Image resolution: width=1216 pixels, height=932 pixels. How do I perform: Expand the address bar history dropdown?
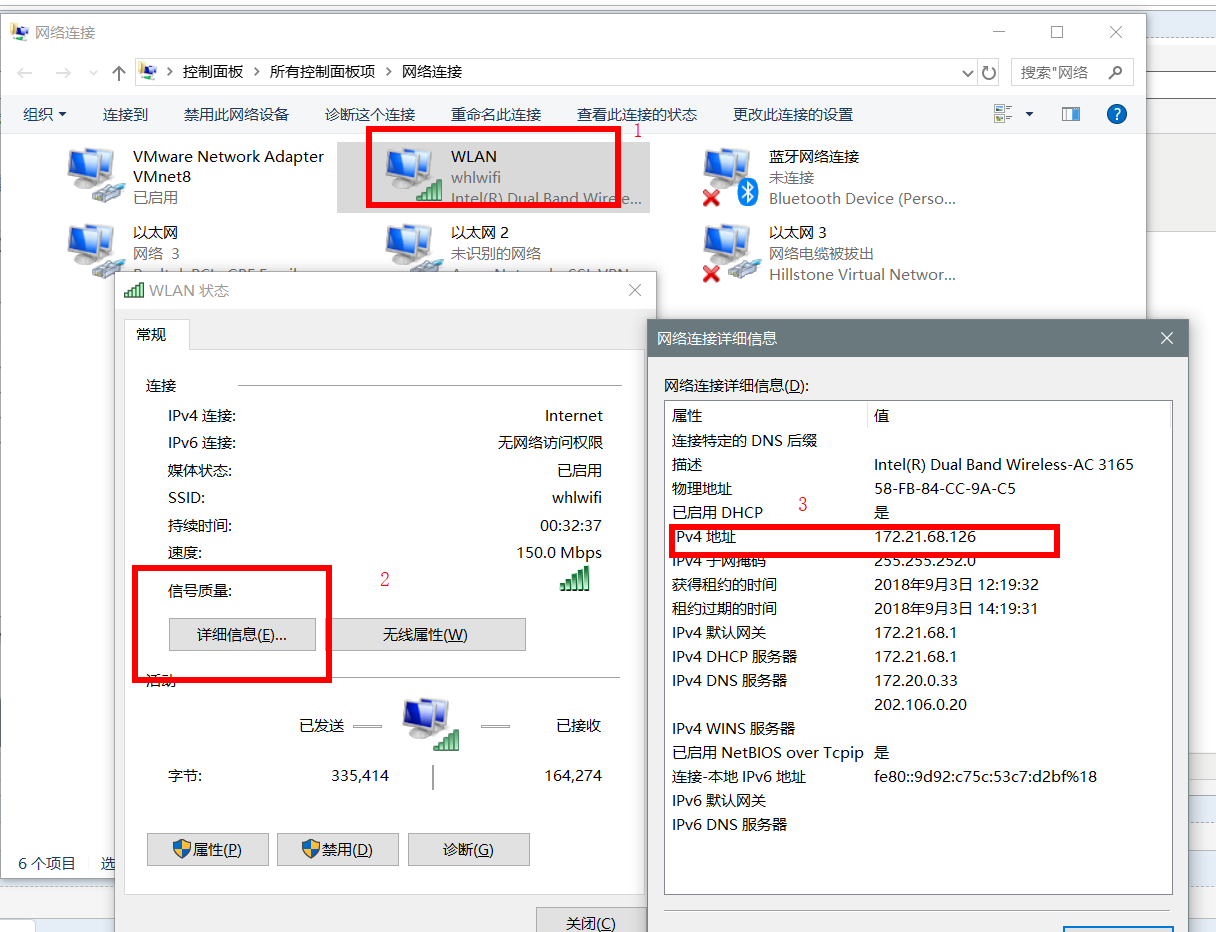pyautogui.click(x=966, y=72)
